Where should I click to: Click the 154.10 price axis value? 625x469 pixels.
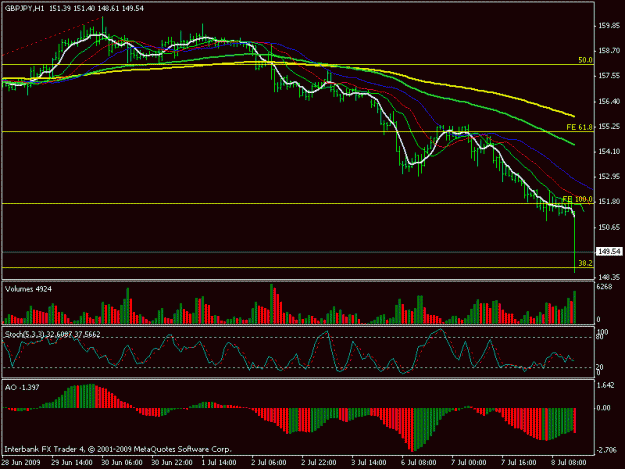(x=609, y=151)
